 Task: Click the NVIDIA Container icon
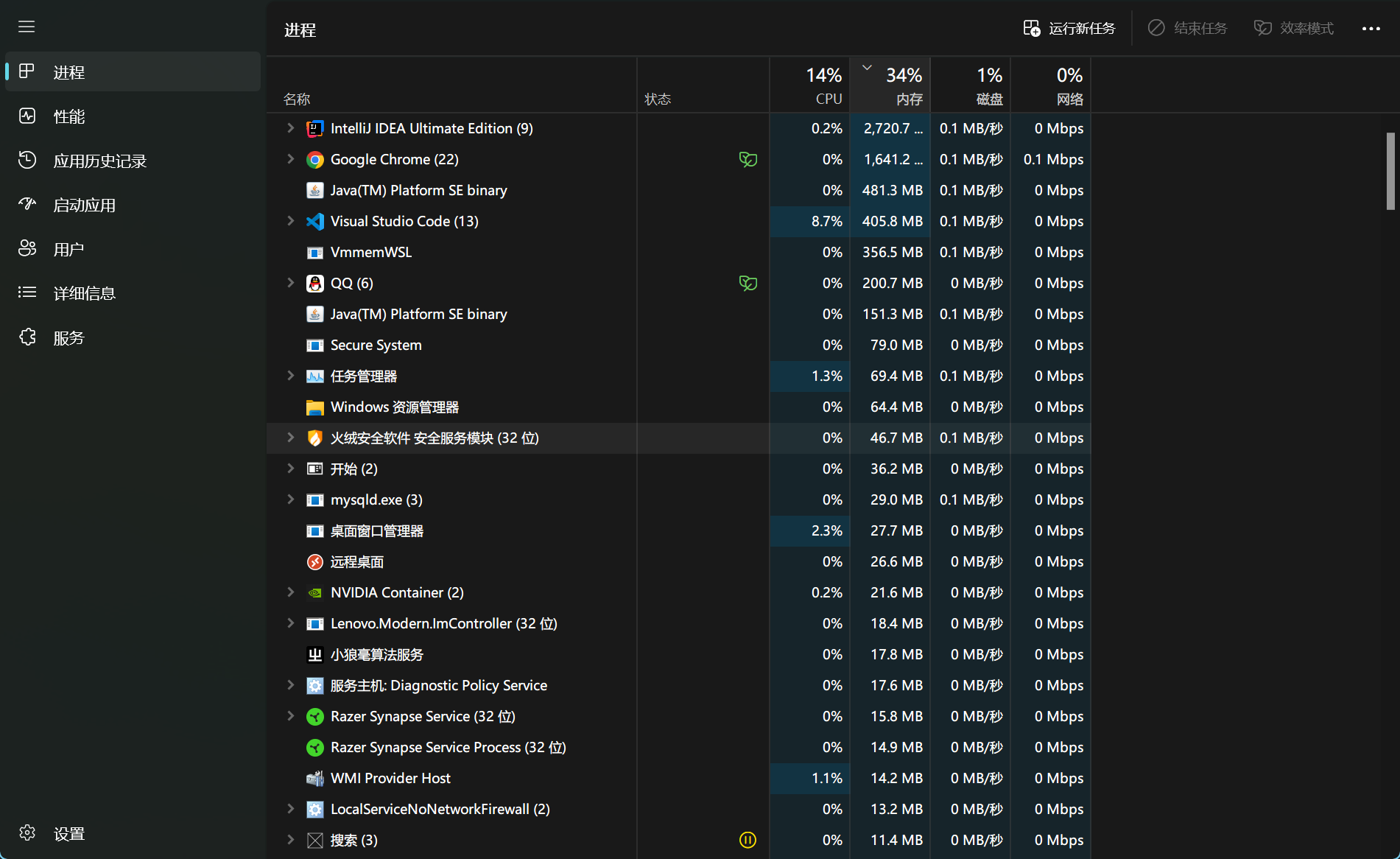coord(314,593)
